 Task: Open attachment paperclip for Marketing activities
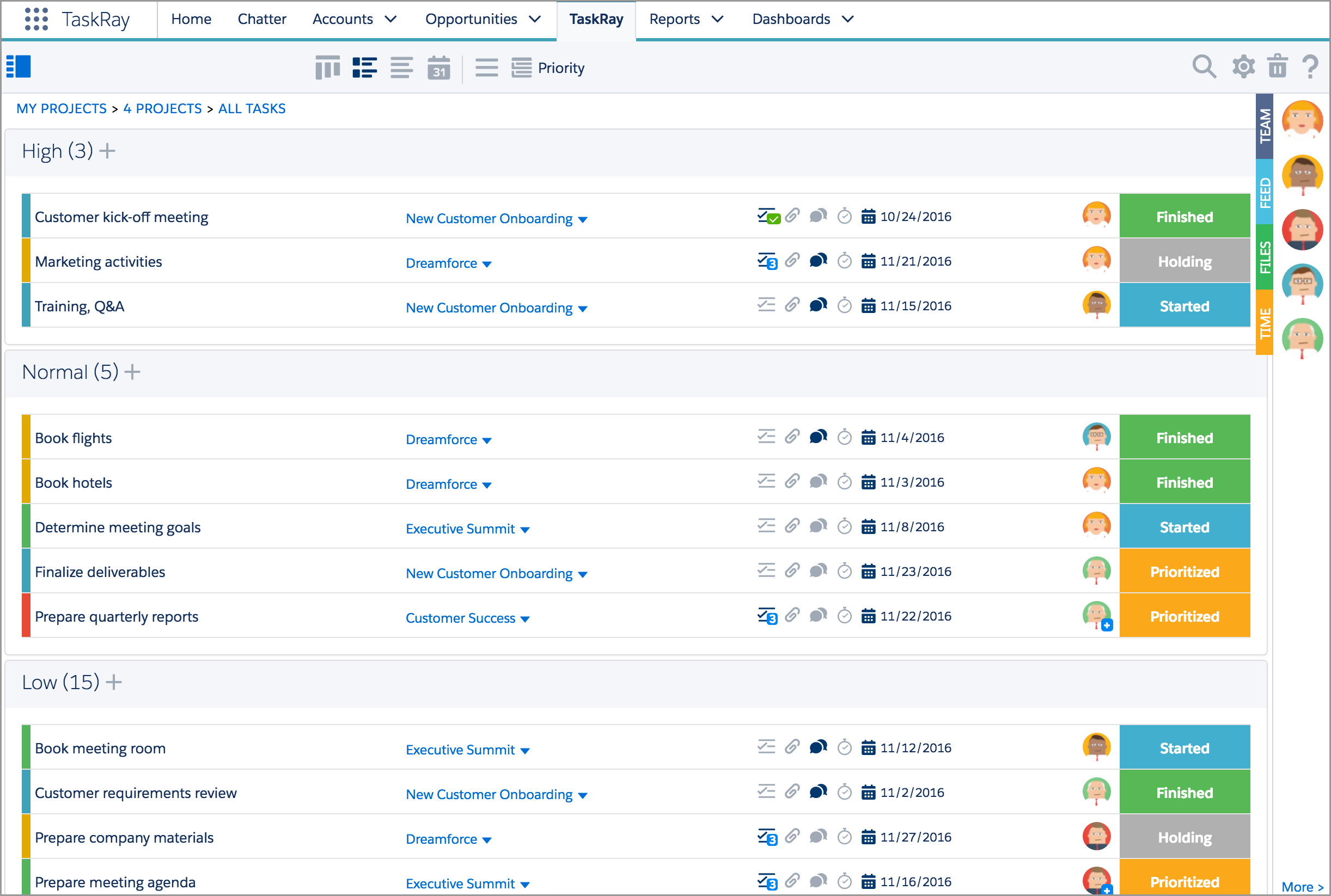click(x=792, y=261)
